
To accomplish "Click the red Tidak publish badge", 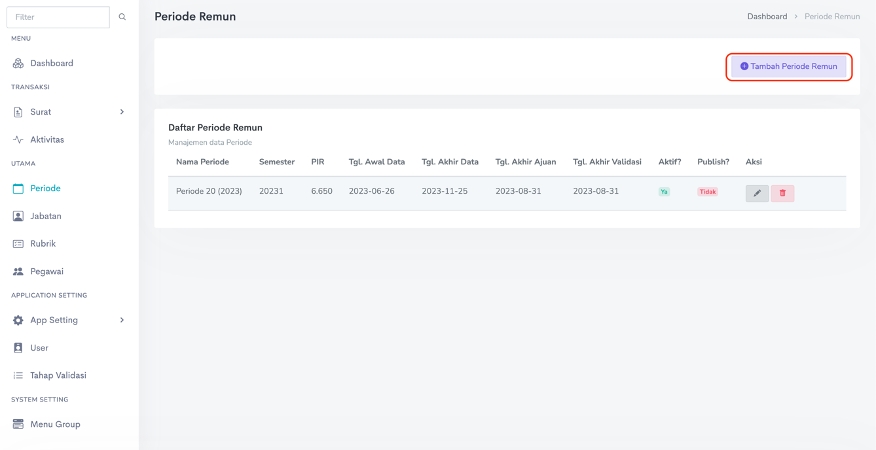I will tap(707, 191).
